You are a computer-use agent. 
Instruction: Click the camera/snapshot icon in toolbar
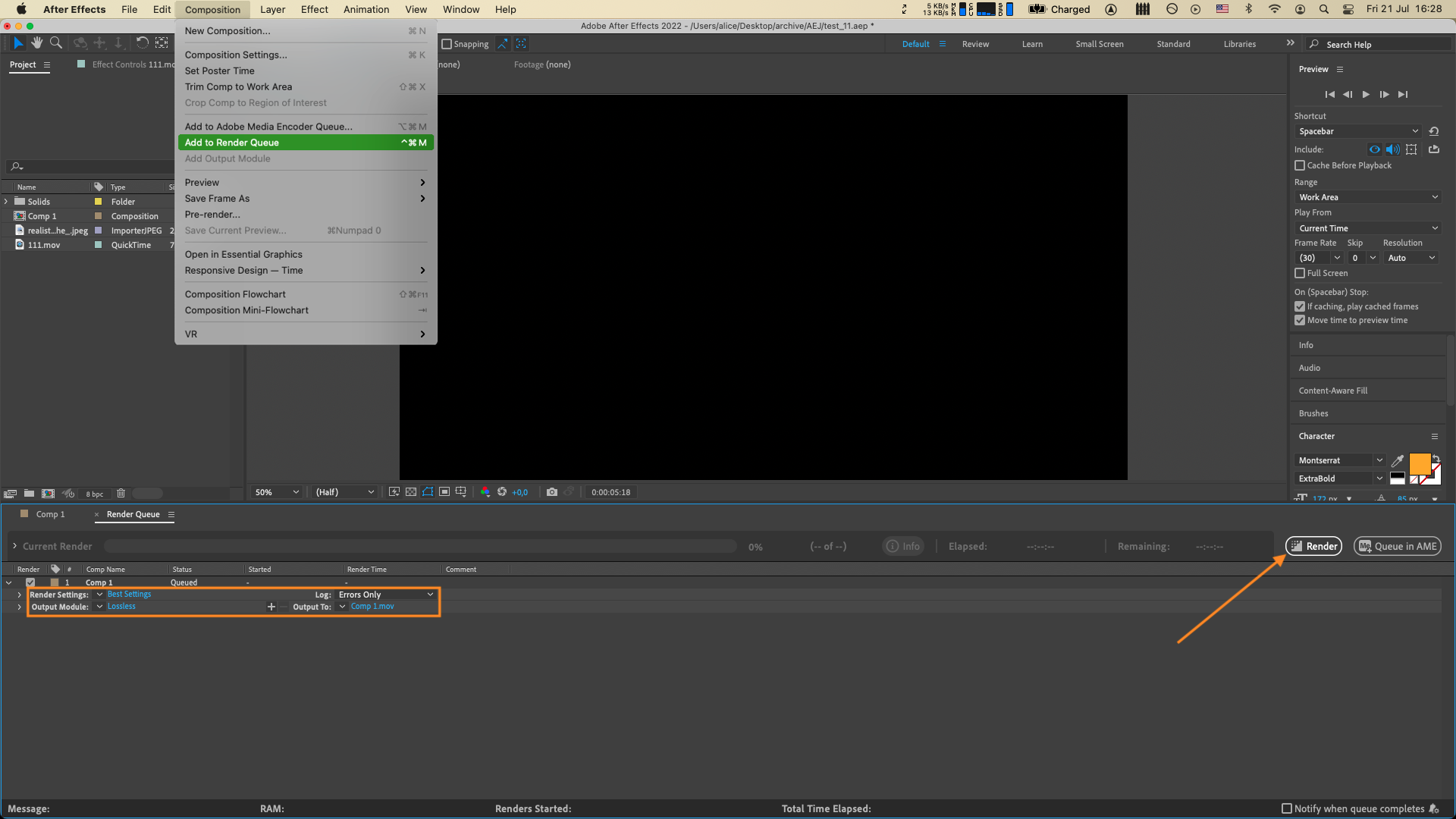551,492
